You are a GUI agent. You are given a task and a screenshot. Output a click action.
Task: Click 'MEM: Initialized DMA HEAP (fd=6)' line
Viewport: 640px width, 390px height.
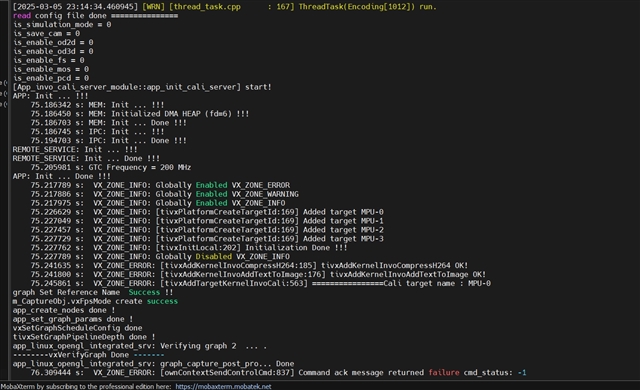[140, 114]
